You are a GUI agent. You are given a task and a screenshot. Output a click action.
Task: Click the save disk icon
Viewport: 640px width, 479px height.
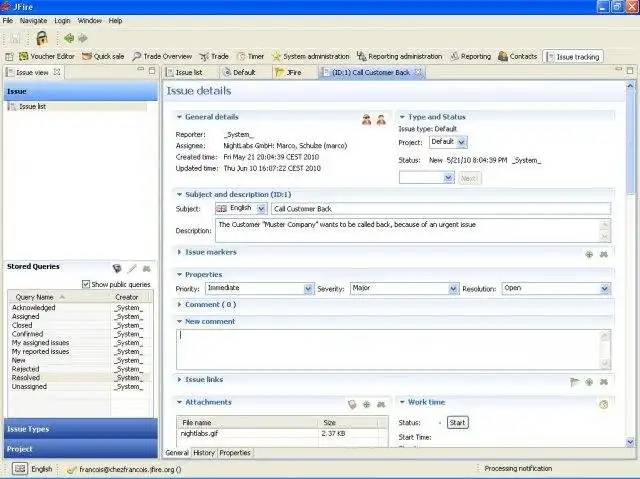(15, 38)
